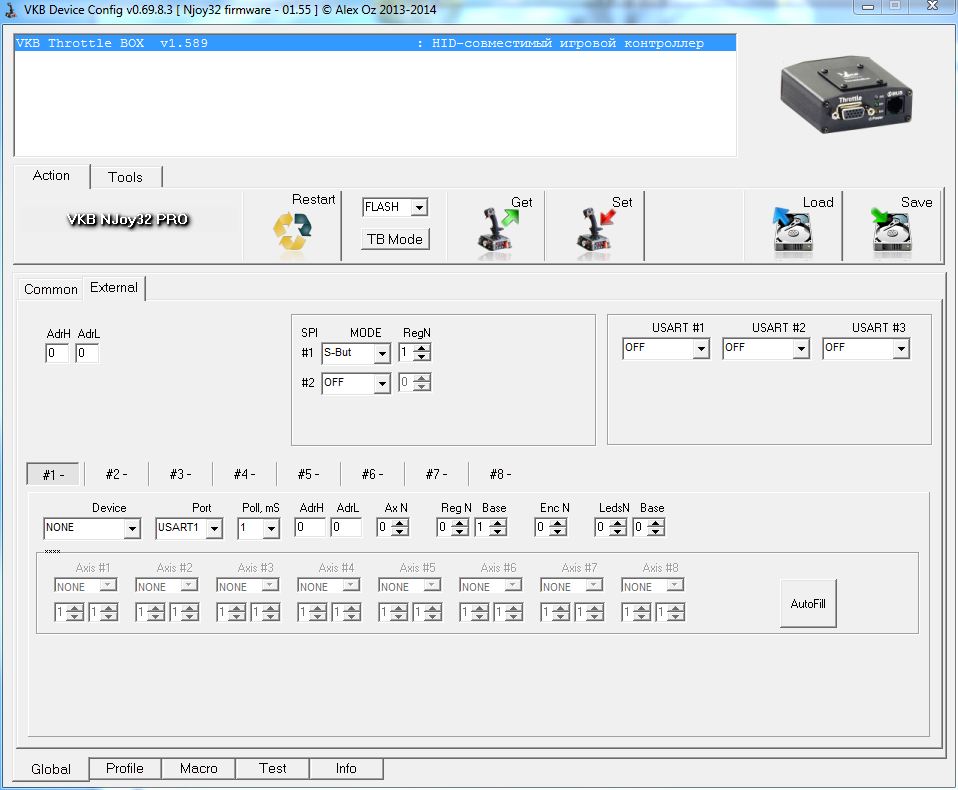Switch to the Common tab
The image size is (958, 790).
pyautogui.click(x=51, y=289)
